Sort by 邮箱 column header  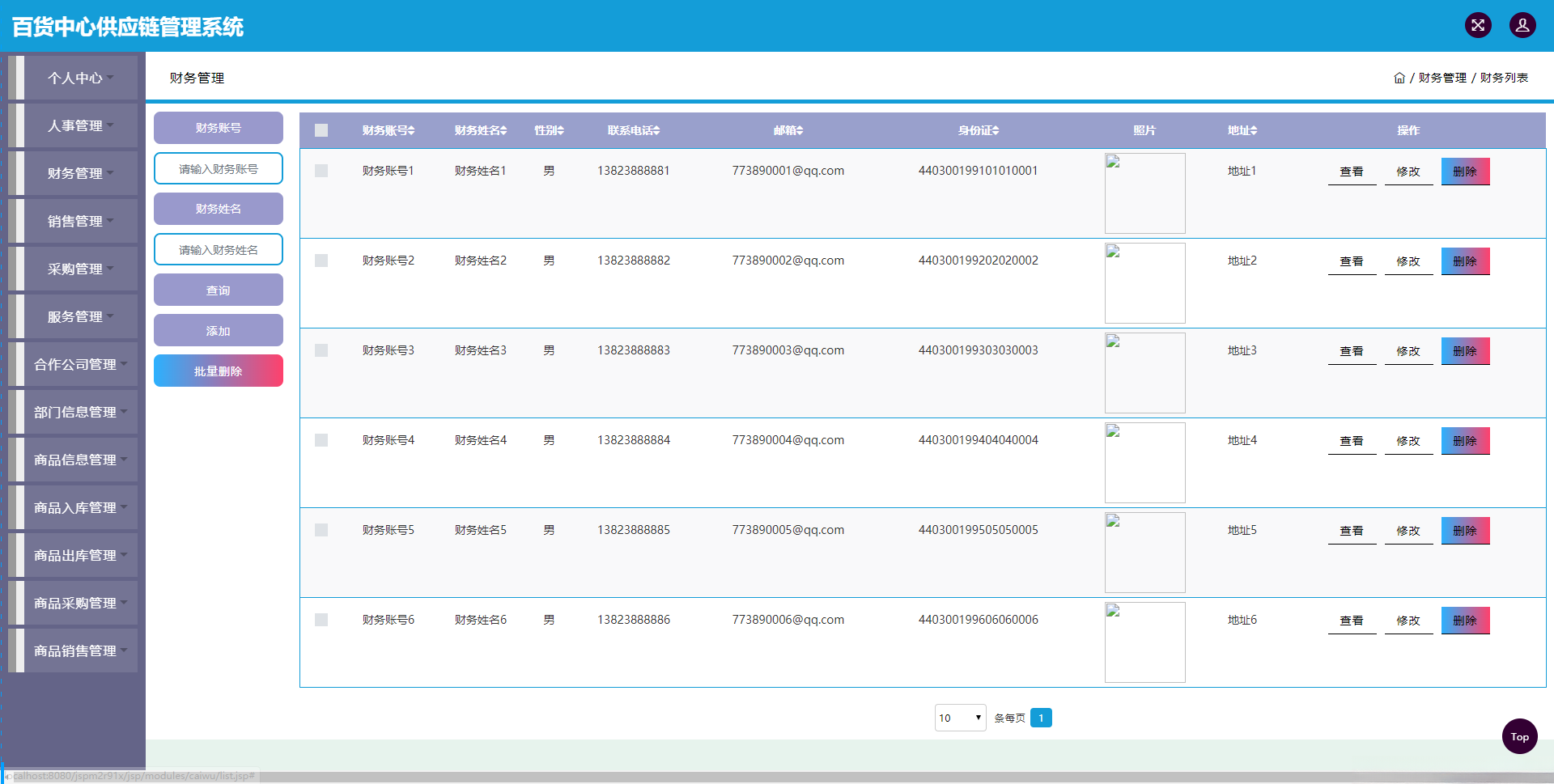tap(788, 130)
